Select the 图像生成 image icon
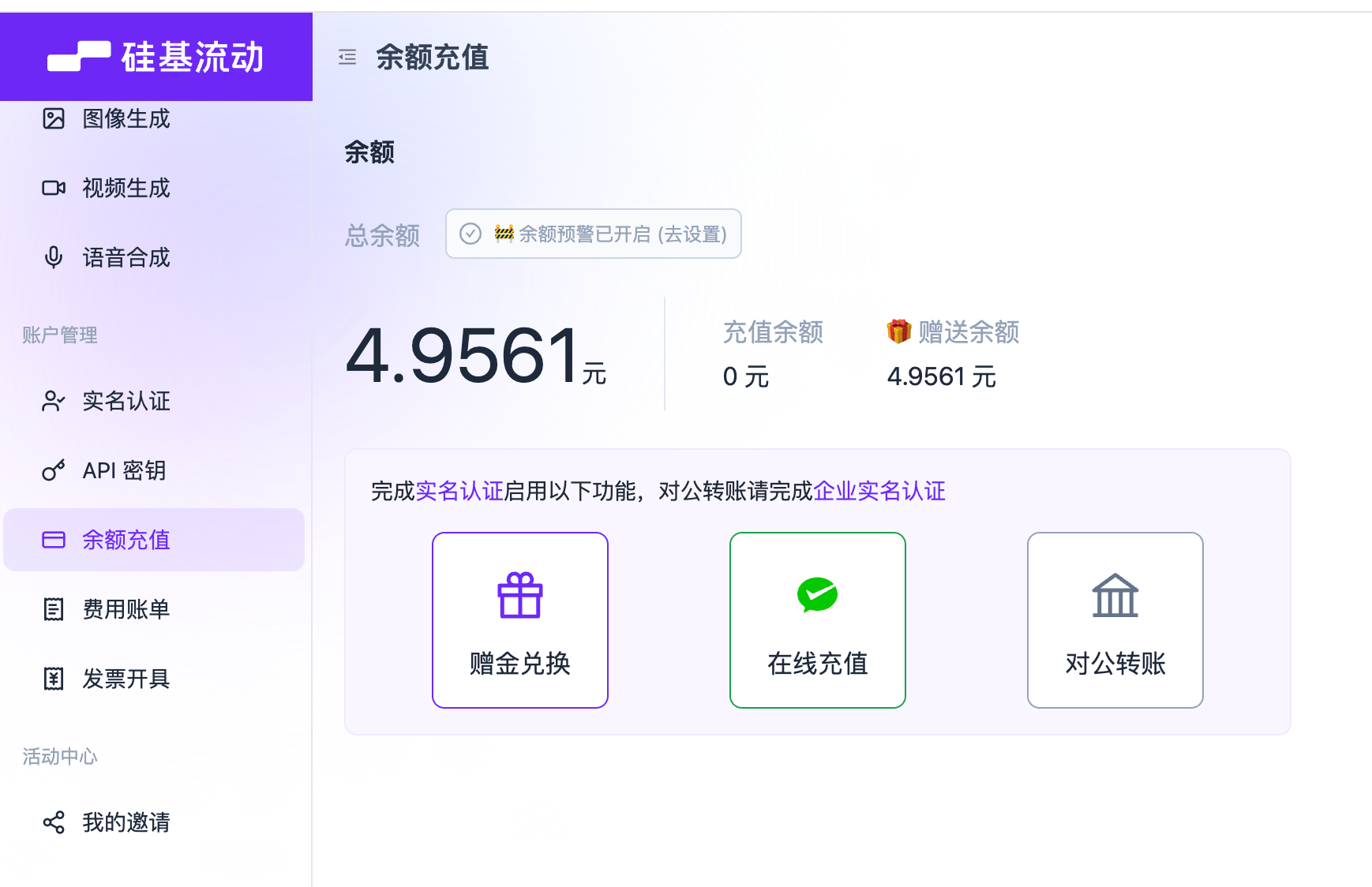 pyautogui.click(x=54, y=119)
